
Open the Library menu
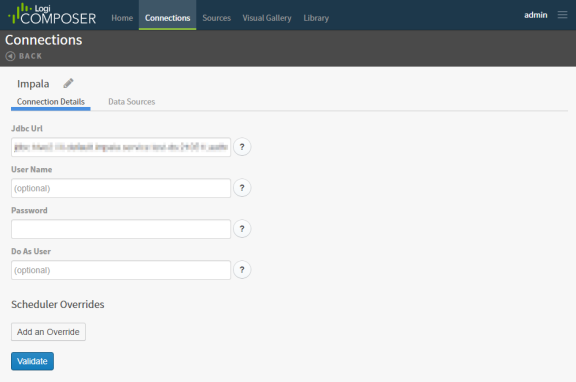tap(316, 18)
